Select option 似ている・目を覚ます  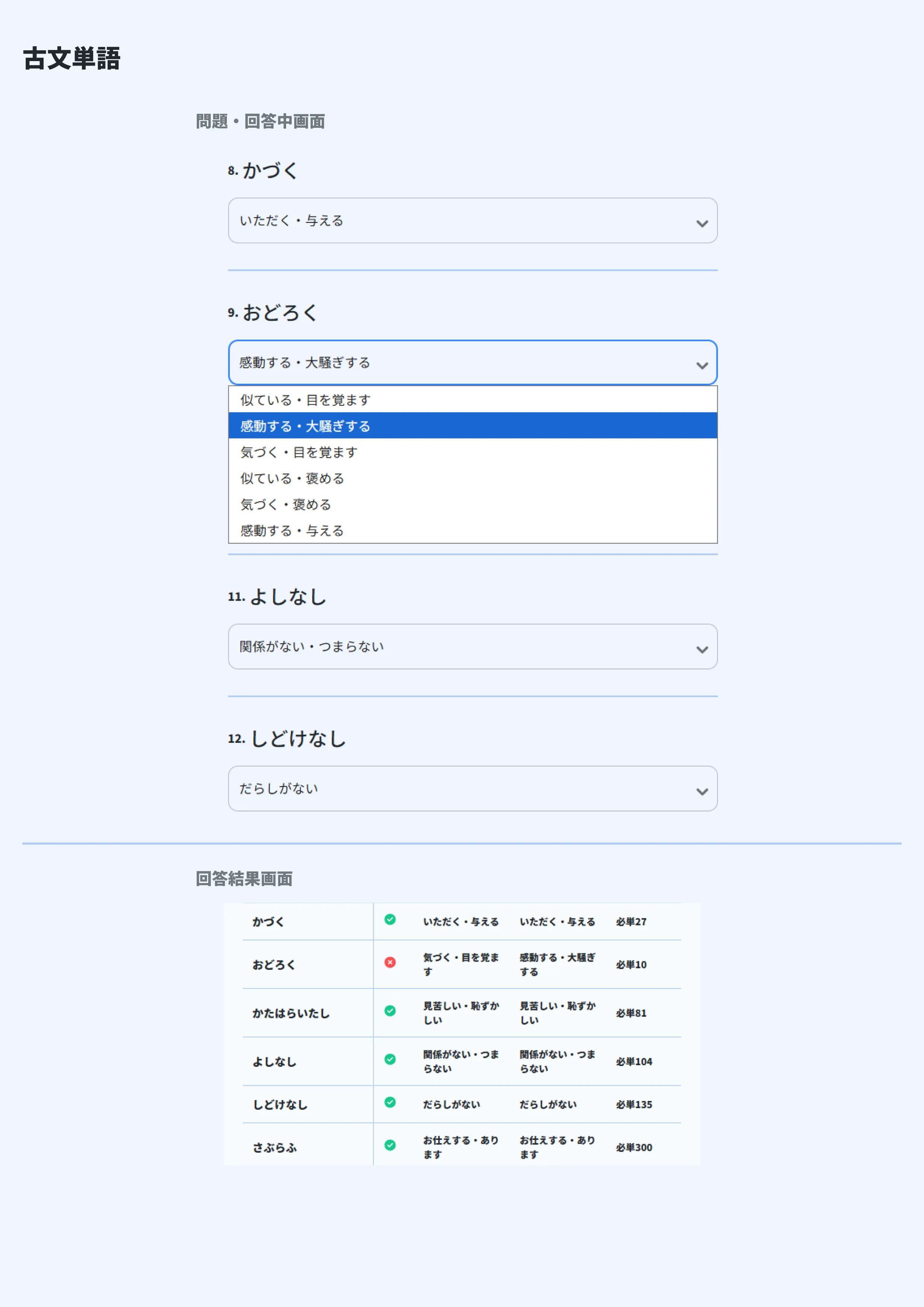[305, 400]
